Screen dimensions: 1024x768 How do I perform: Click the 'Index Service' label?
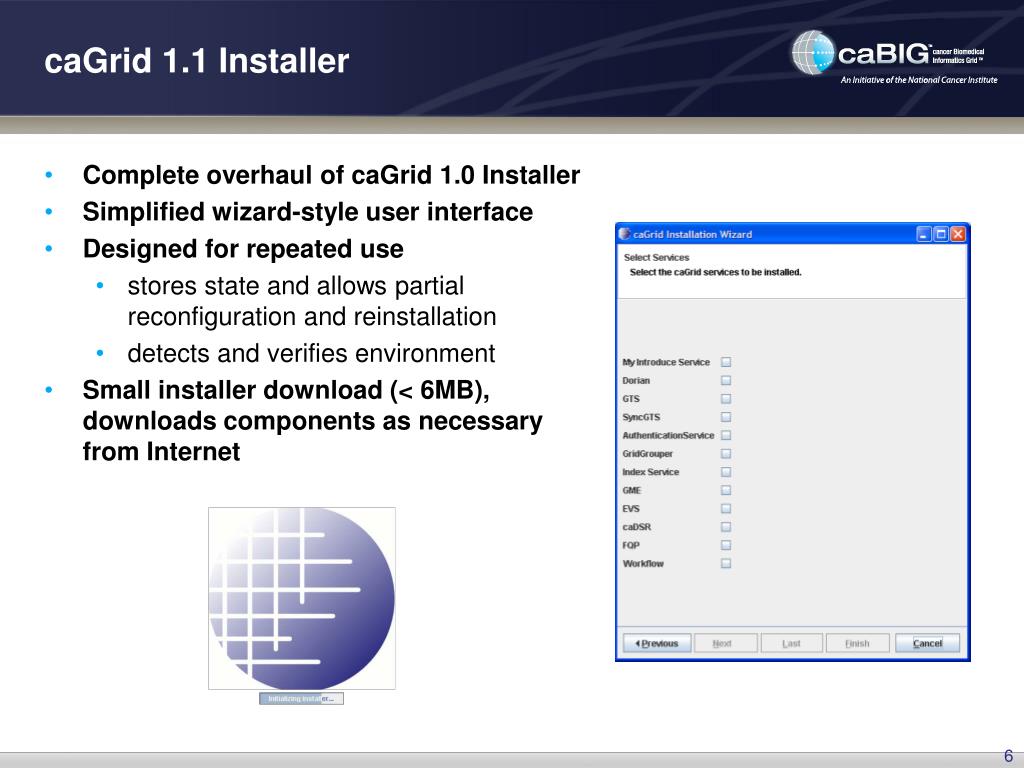click(x=650, y=472)
